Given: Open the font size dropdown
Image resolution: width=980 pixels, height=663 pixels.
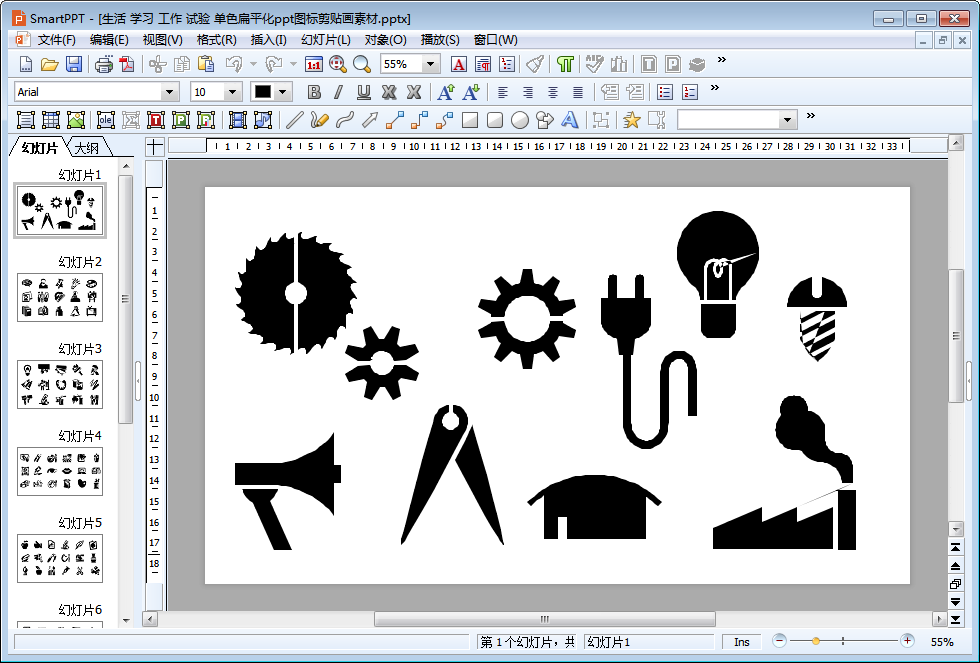Looking at the screenshot, I should pyautogui.click(x=233, y=92).
